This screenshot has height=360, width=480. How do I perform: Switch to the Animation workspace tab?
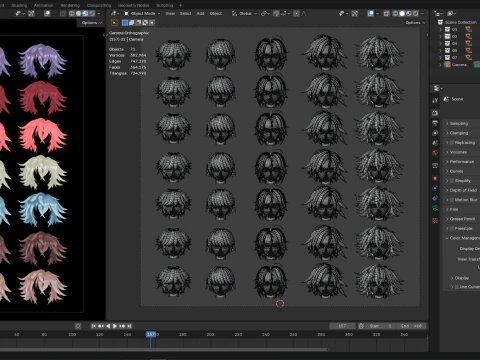click(43, 5)
